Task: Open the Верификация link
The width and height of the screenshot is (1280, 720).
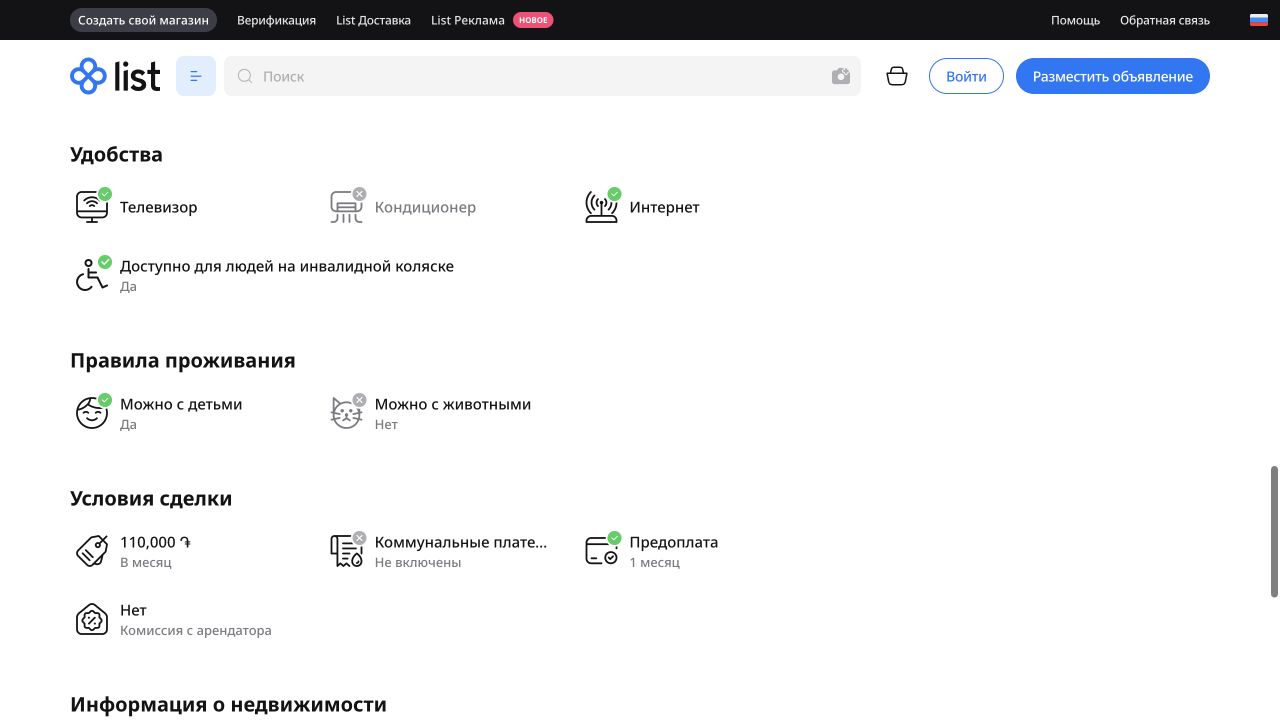Action: [x=276, y=20]
